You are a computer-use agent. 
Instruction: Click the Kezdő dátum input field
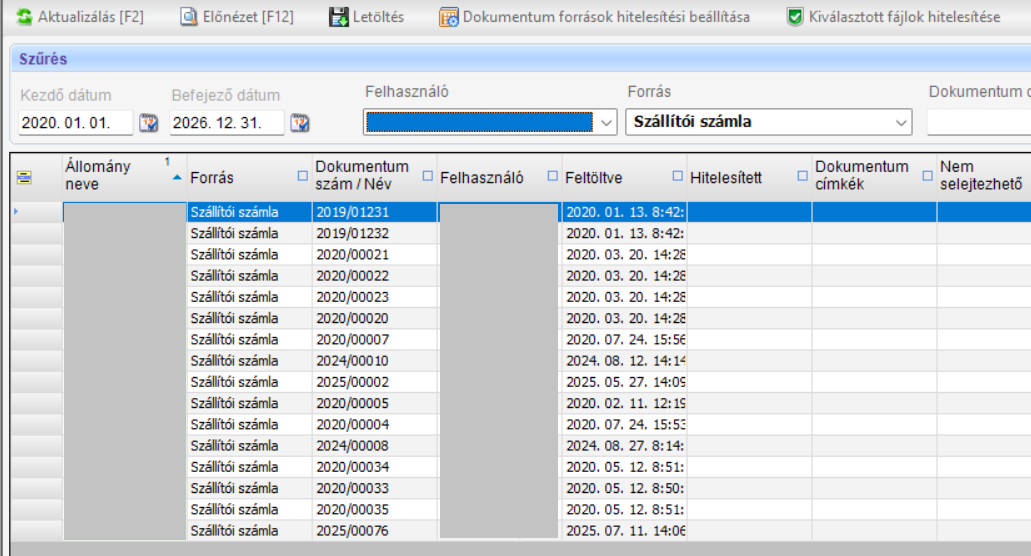pos(75,123)
